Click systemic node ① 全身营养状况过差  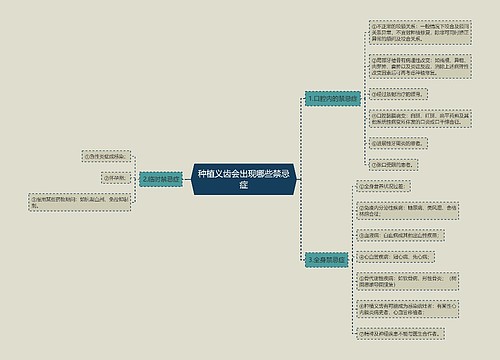(x=383, y=186)
